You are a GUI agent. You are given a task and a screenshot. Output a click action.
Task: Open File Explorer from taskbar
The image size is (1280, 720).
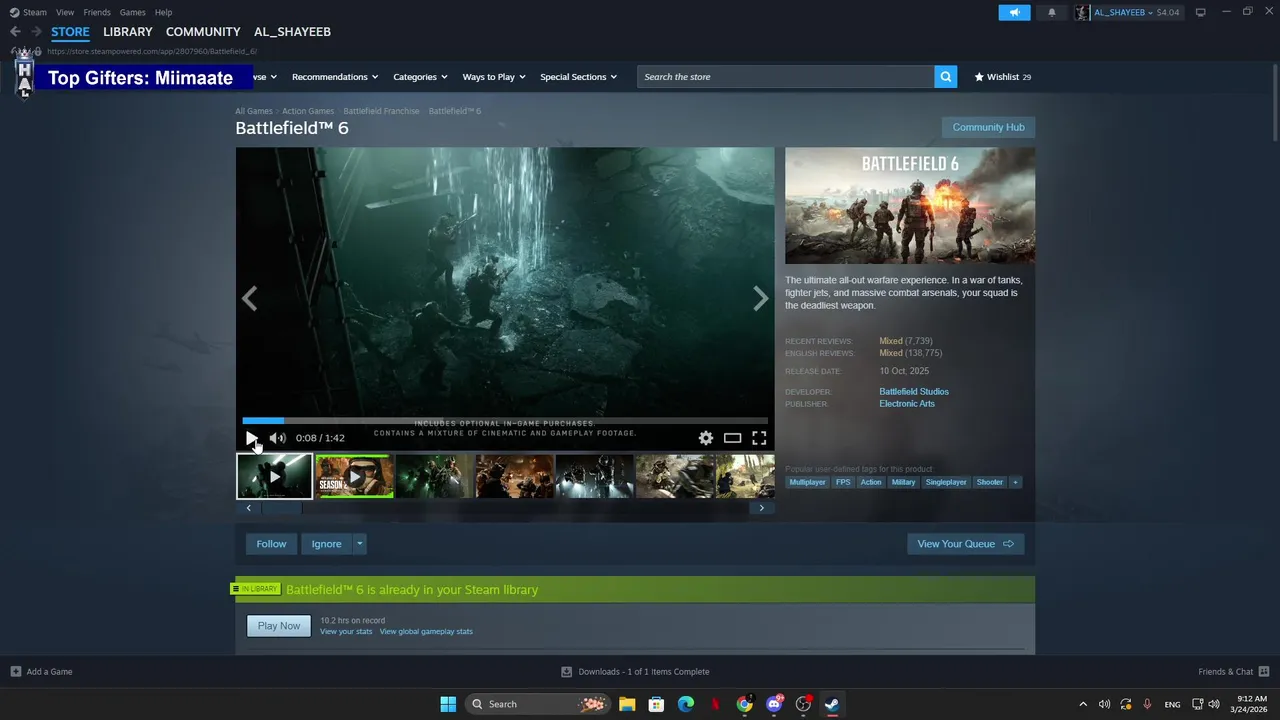627,704
